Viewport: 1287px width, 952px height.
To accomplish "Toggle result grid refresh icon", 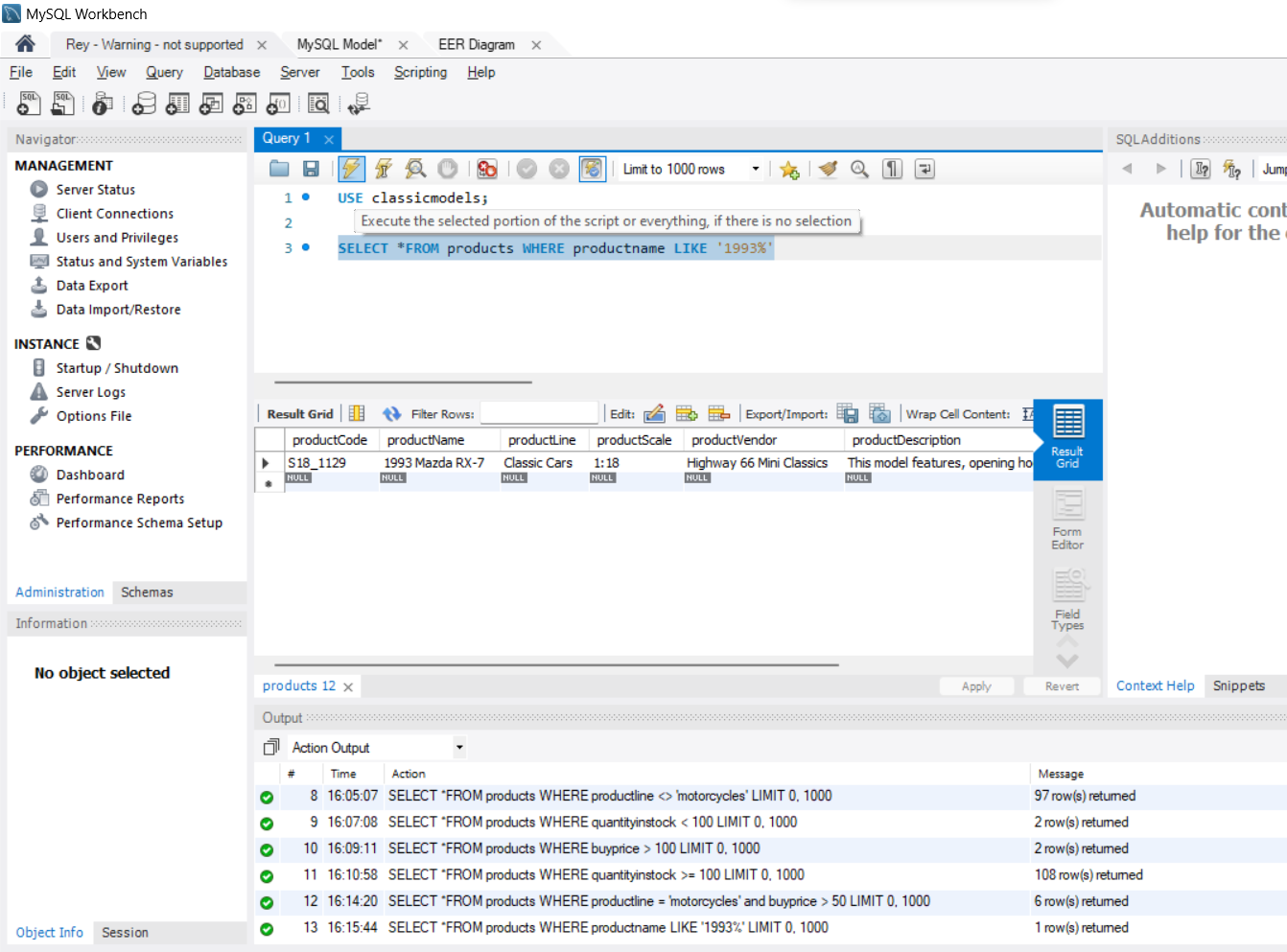I will coord(391,413).
